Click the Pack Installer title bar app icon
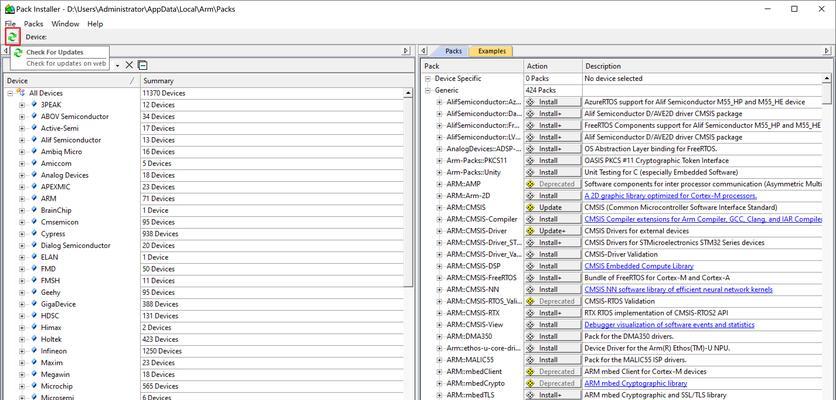836x400 pixels. 9,9
